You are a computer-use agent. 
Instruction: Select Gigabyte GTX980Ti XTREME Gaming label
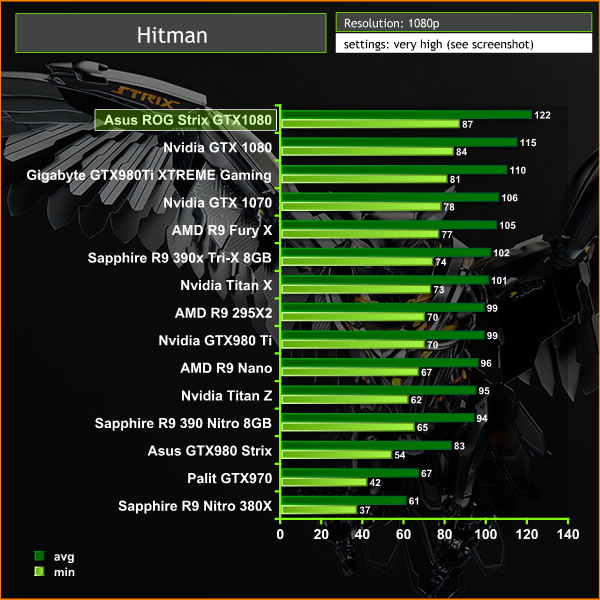tap(149, 175)
